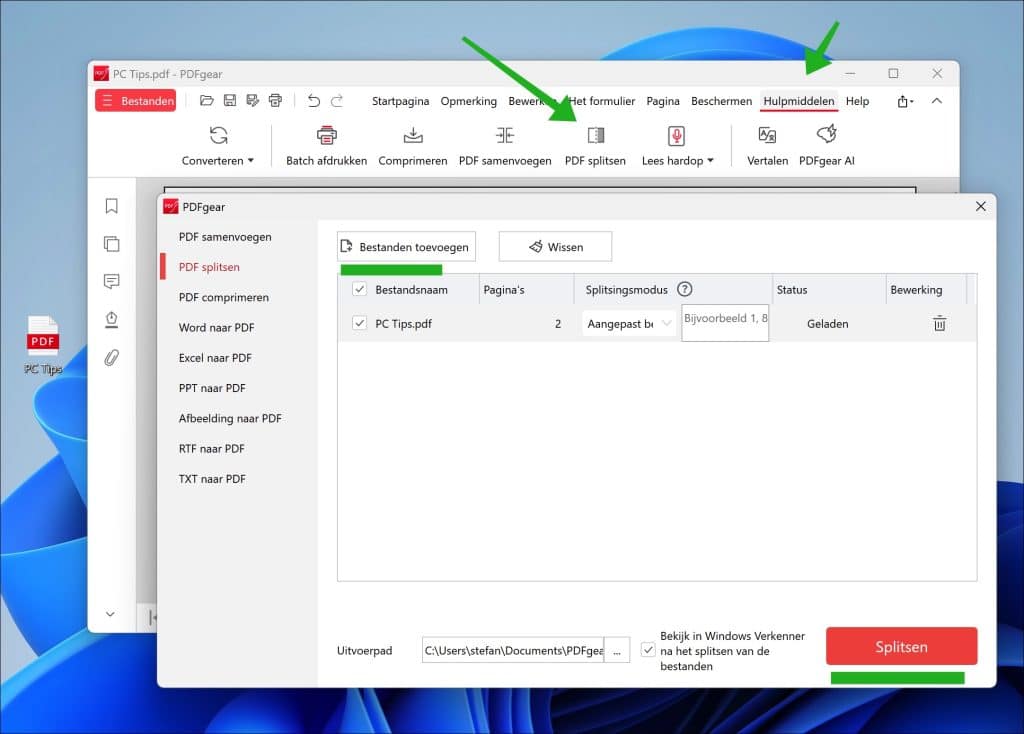Browse output path with ellipsis button
1024x734 pixels.
(x=617, y=650)
